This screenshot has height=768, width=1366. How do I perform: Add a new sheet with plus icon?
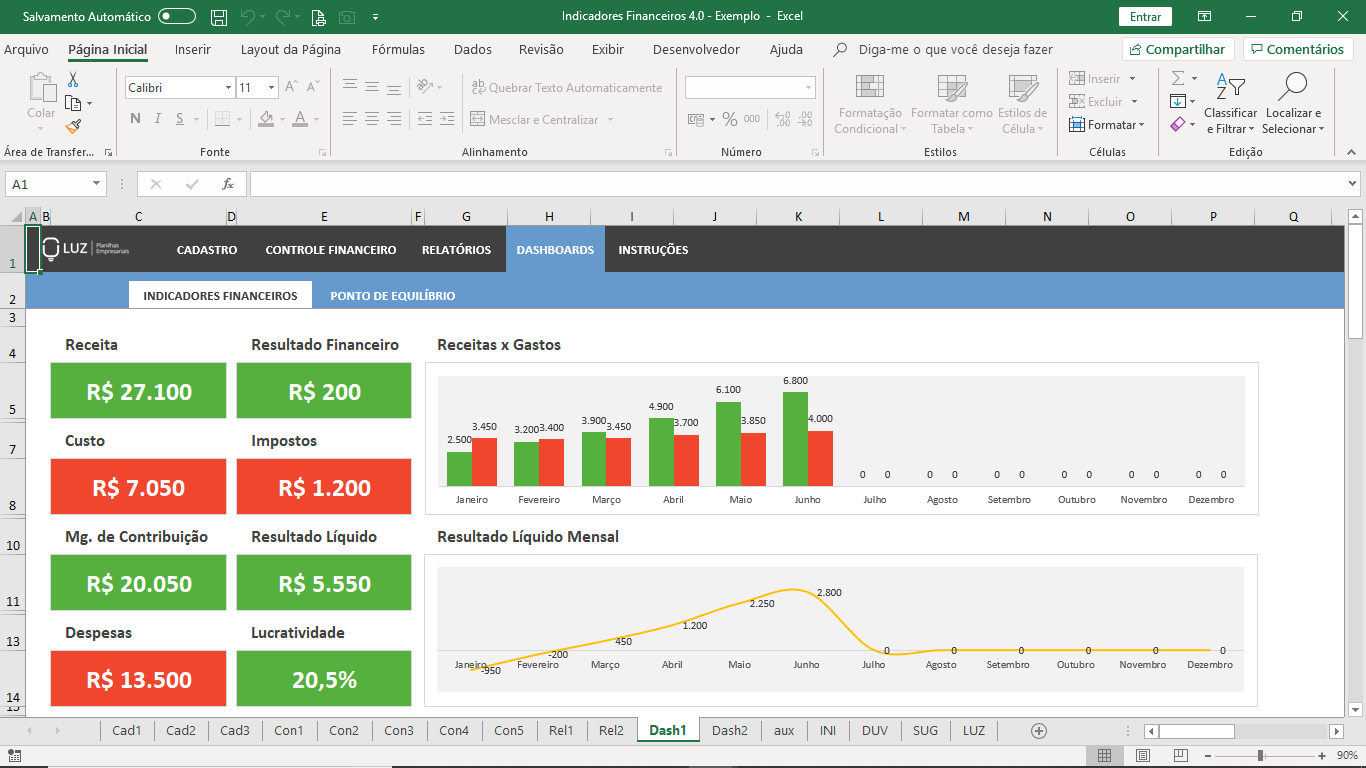click(x=1039, y=731)
